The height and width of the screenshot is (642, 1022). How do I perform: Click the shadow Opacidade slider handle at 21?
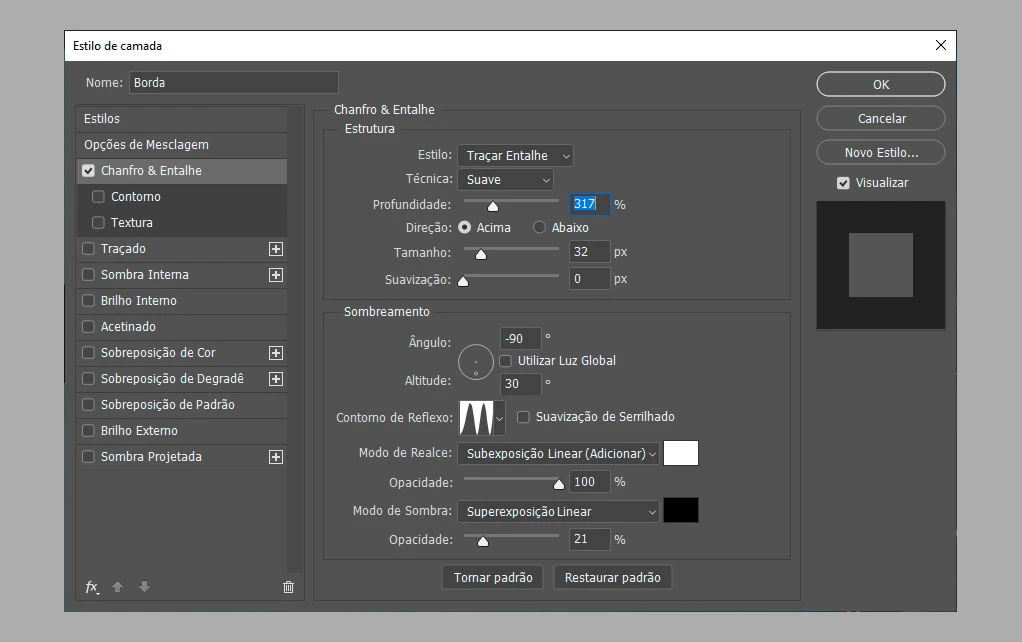coord(483,542)
